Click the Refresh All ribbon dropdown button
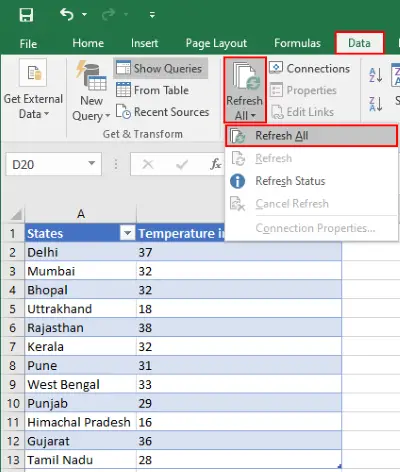 click(245, 90)
